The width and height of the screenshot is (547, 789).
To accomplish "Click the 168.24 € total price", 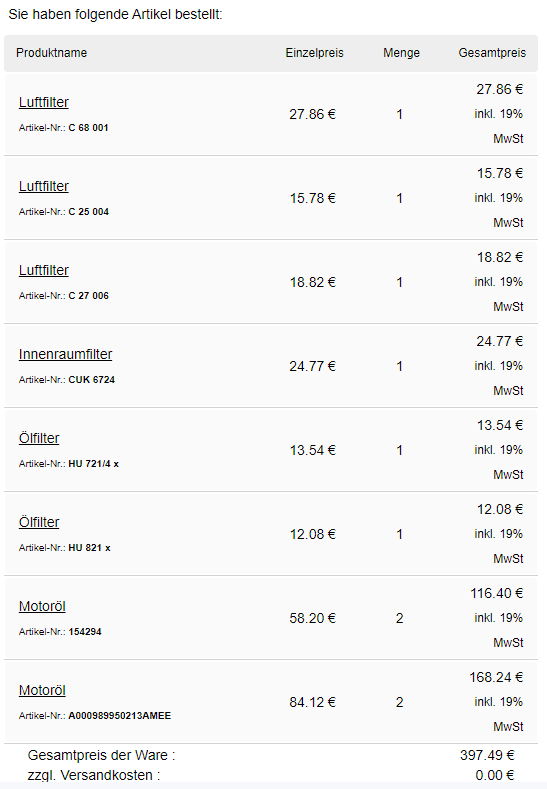I will (496, 677).
